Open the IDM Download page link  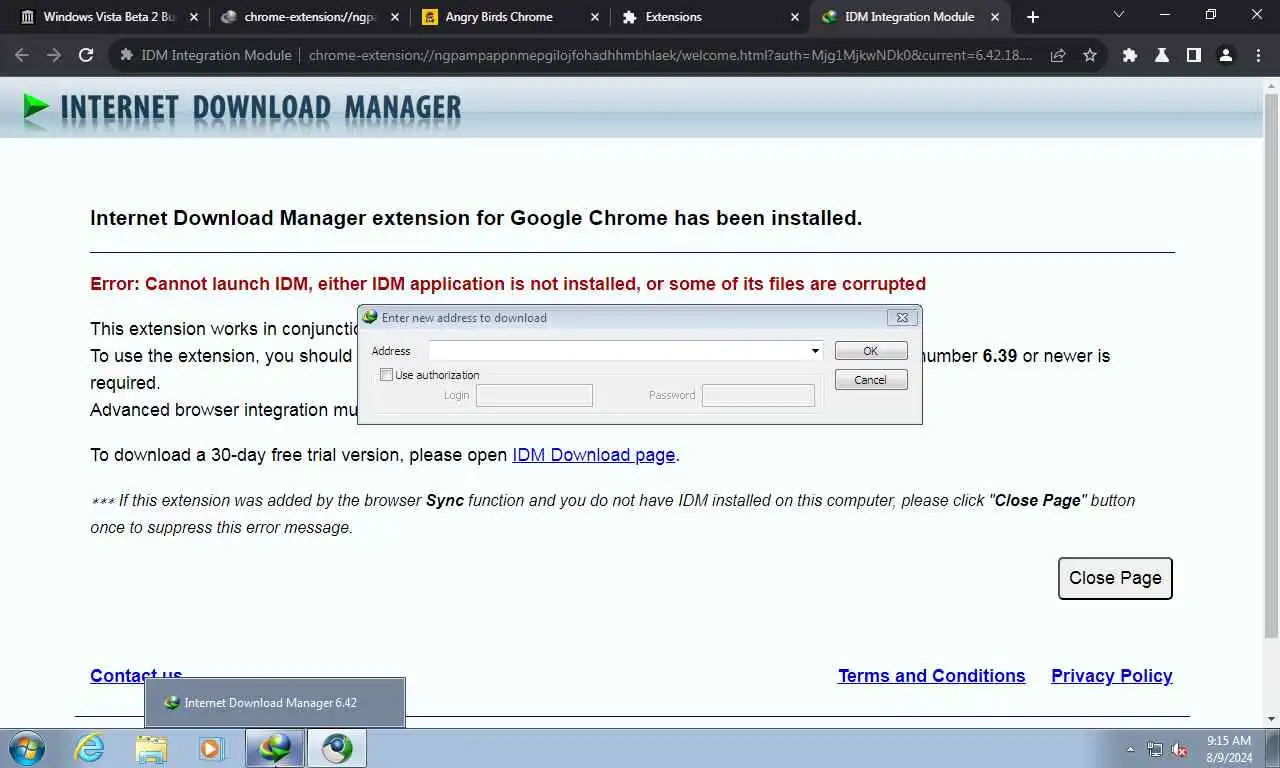594,455
